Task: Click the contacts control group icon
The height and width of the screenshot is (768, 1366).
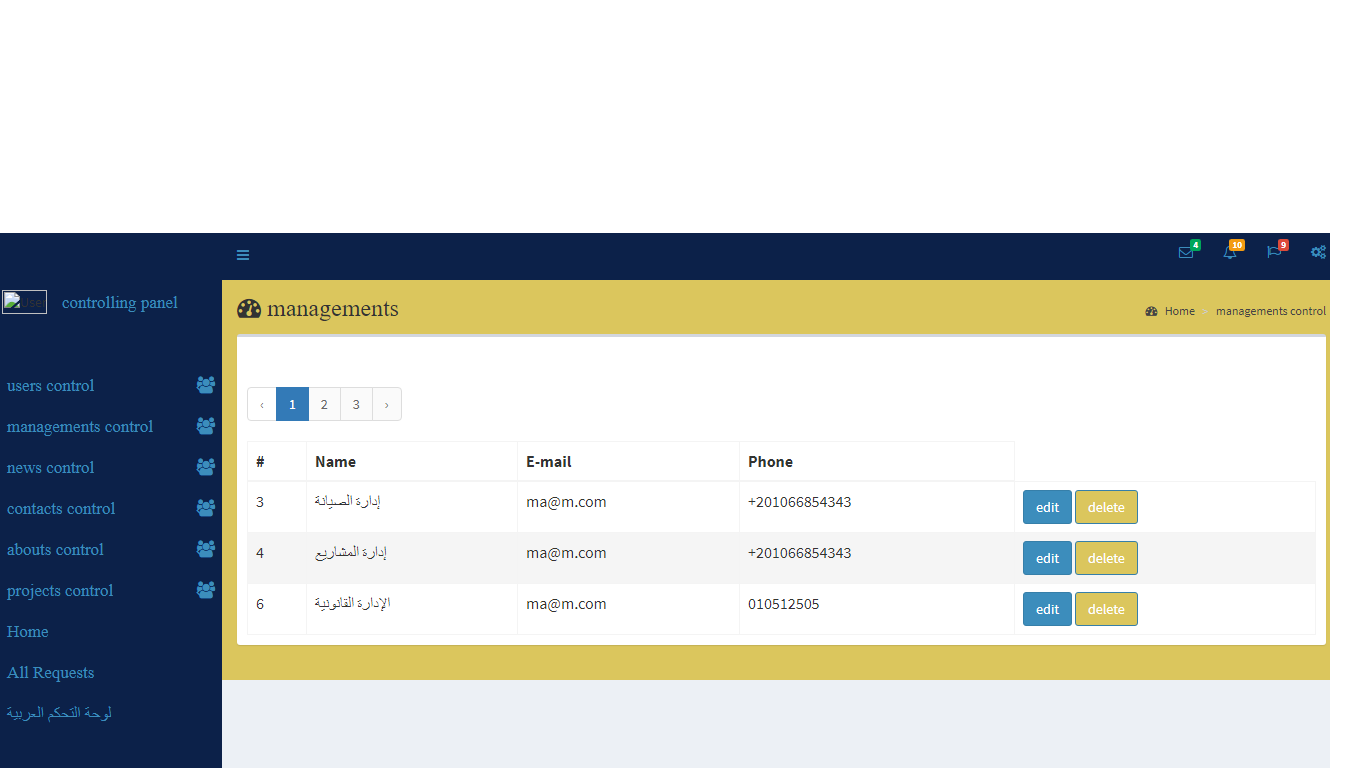Action: pyautogui.click(x=206, y=508)
